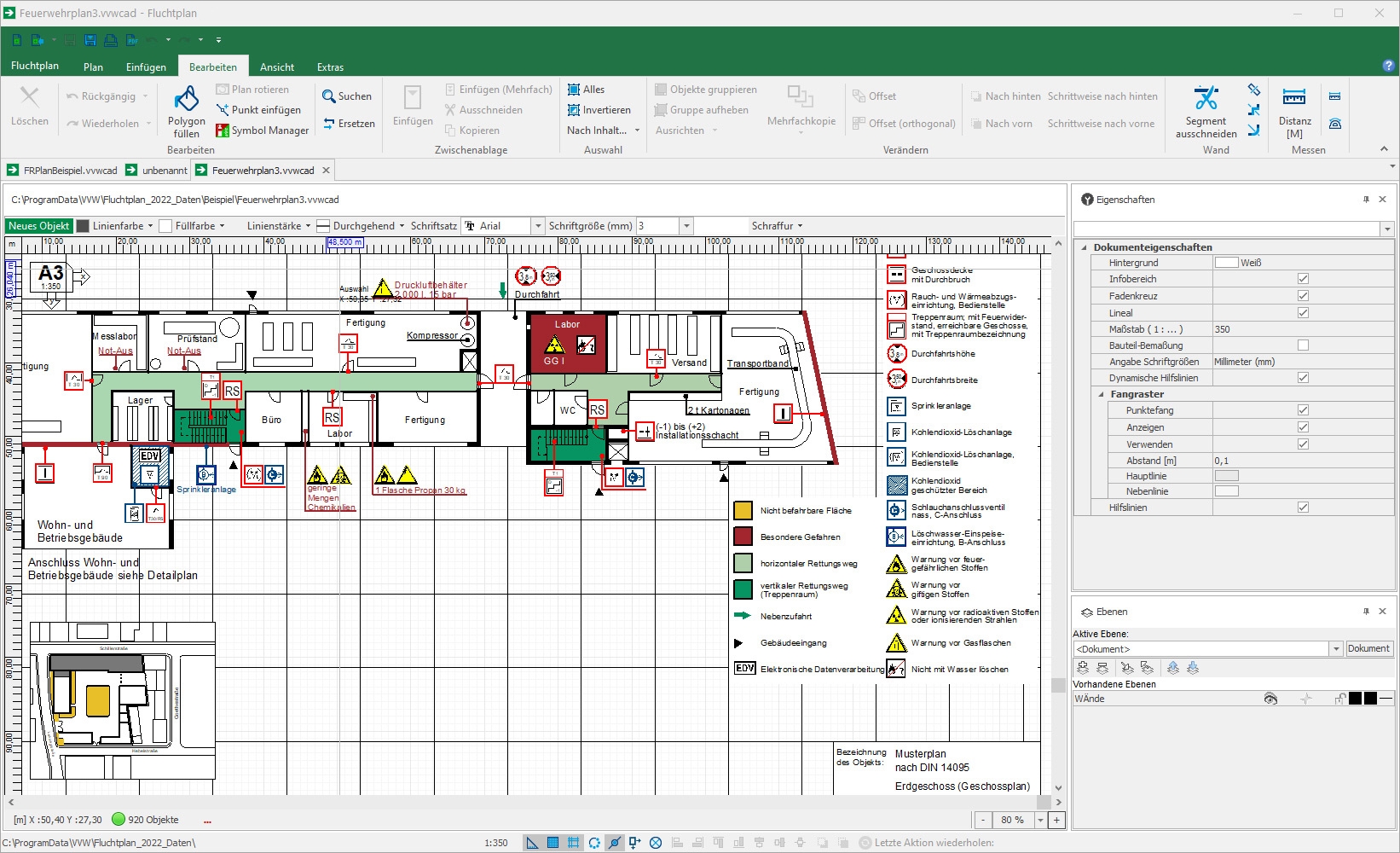The image size is (1400, 853).
Task: Enable the Bauteil-Bemaßung checkbox
Action: [1303, 345]
